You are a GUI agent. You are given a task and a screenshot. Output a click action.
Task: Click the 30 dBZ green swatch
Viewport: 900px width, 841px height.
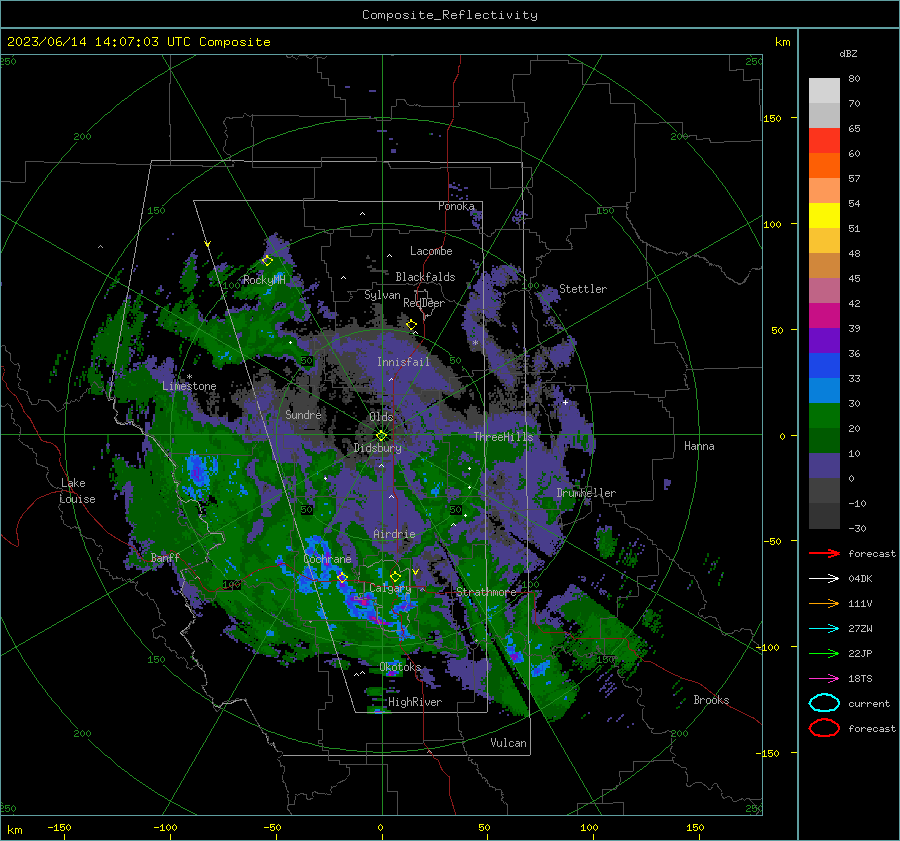[824, 415]
